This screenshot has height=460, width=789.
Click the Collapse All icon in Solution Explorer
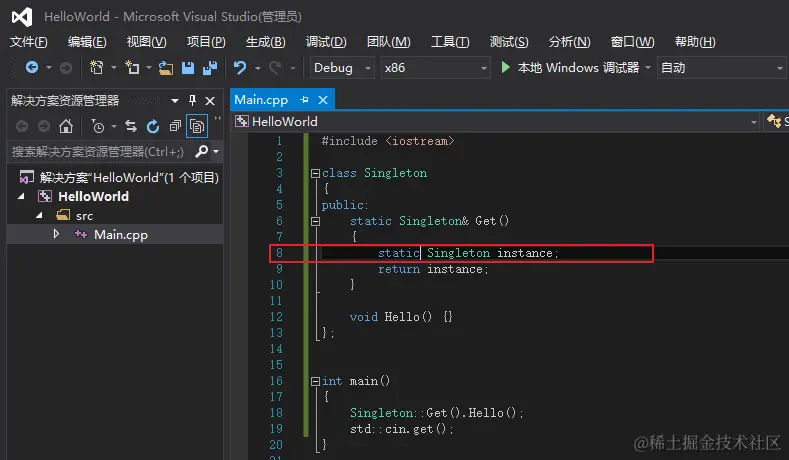pyautogui.click(x=175, y=126)
